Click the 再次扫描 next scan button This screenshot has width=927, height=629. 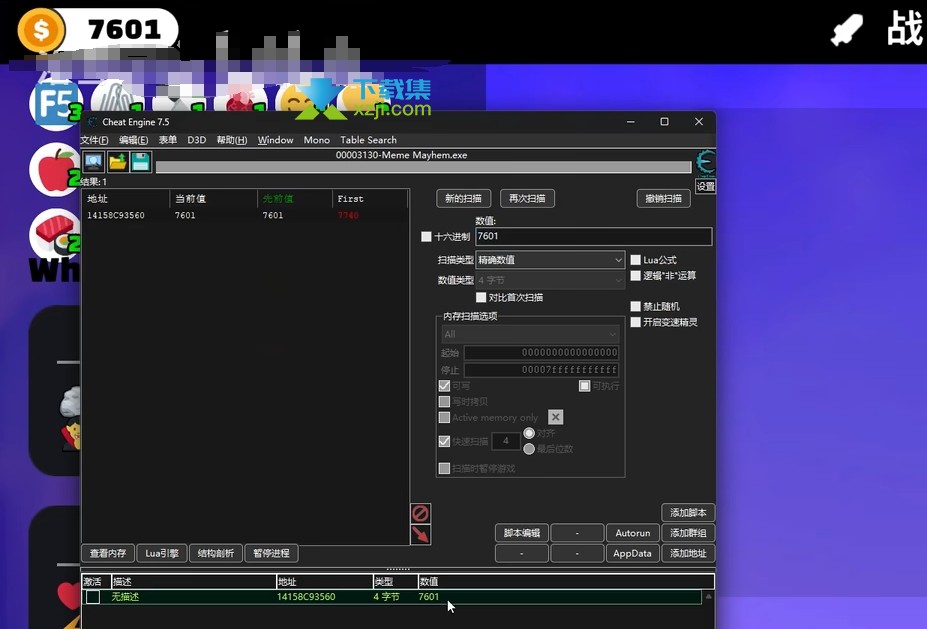(x=527, y=199)
